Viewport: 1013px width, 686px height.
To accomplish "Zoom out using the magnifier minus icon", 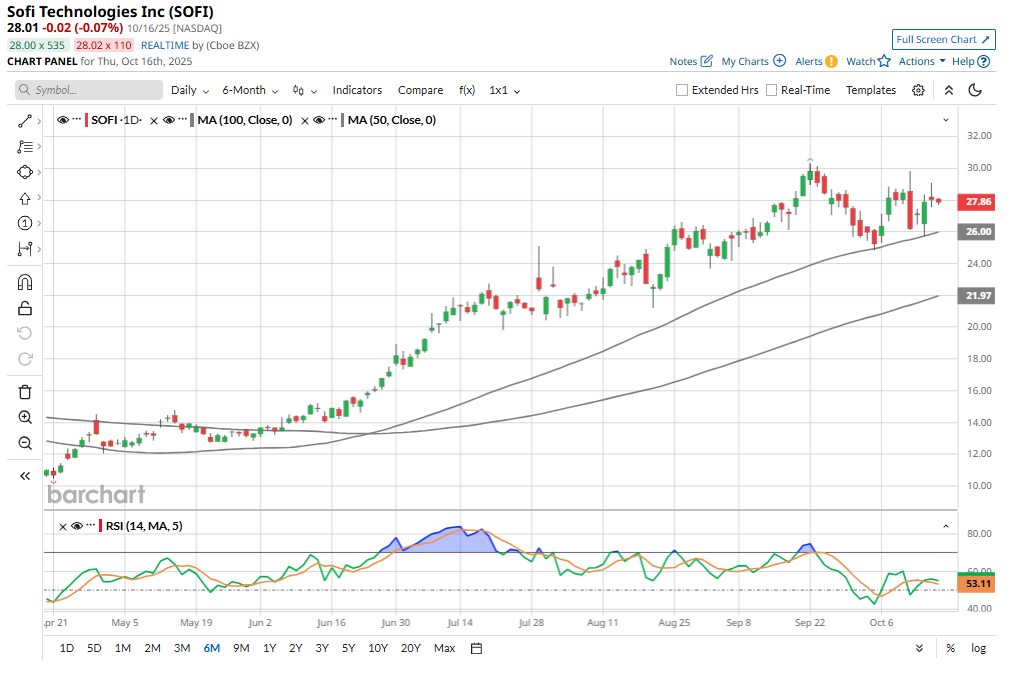I will point(25,443).
